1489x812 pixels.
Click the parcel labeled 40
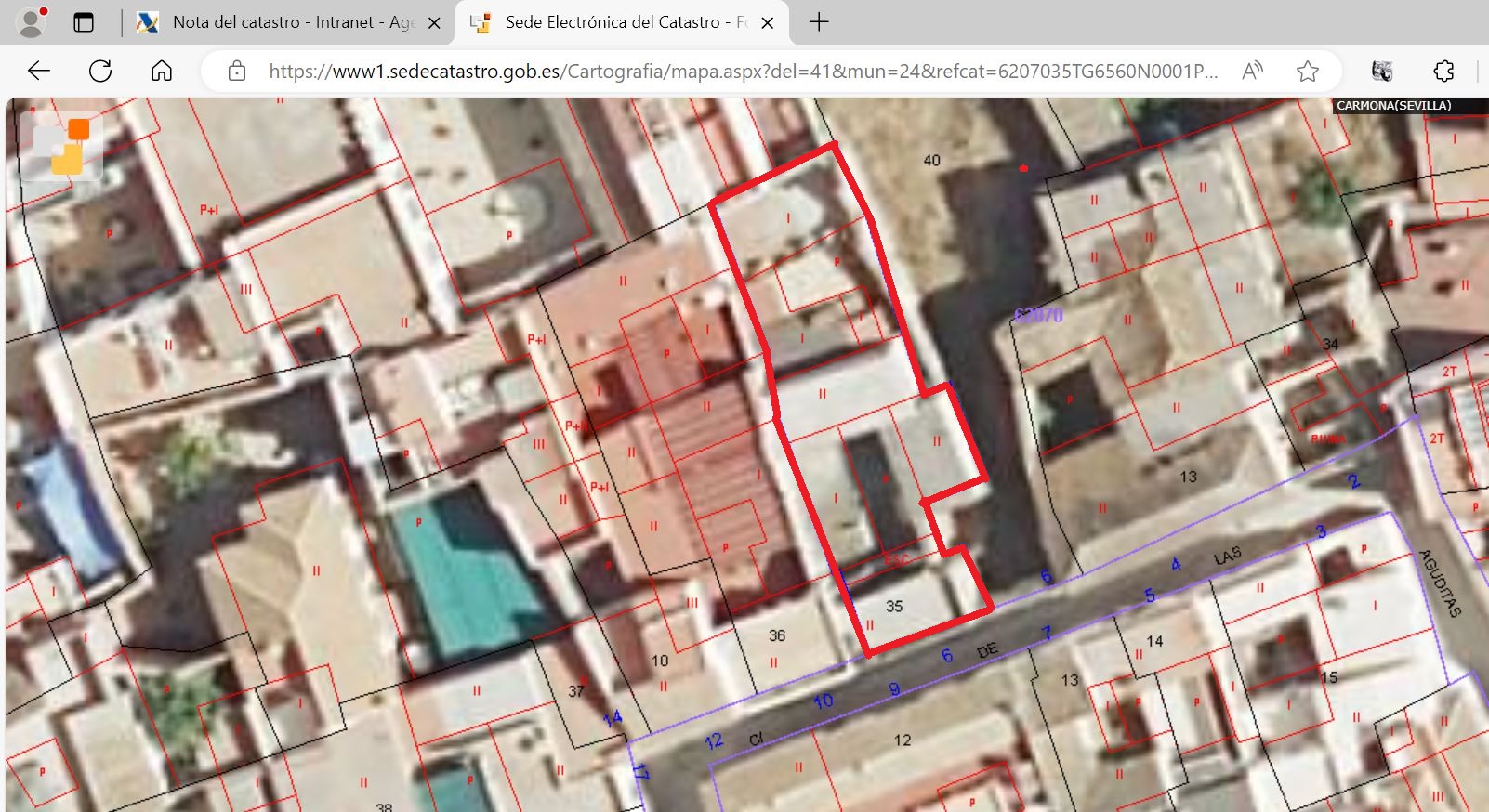(x=931, y=161)
